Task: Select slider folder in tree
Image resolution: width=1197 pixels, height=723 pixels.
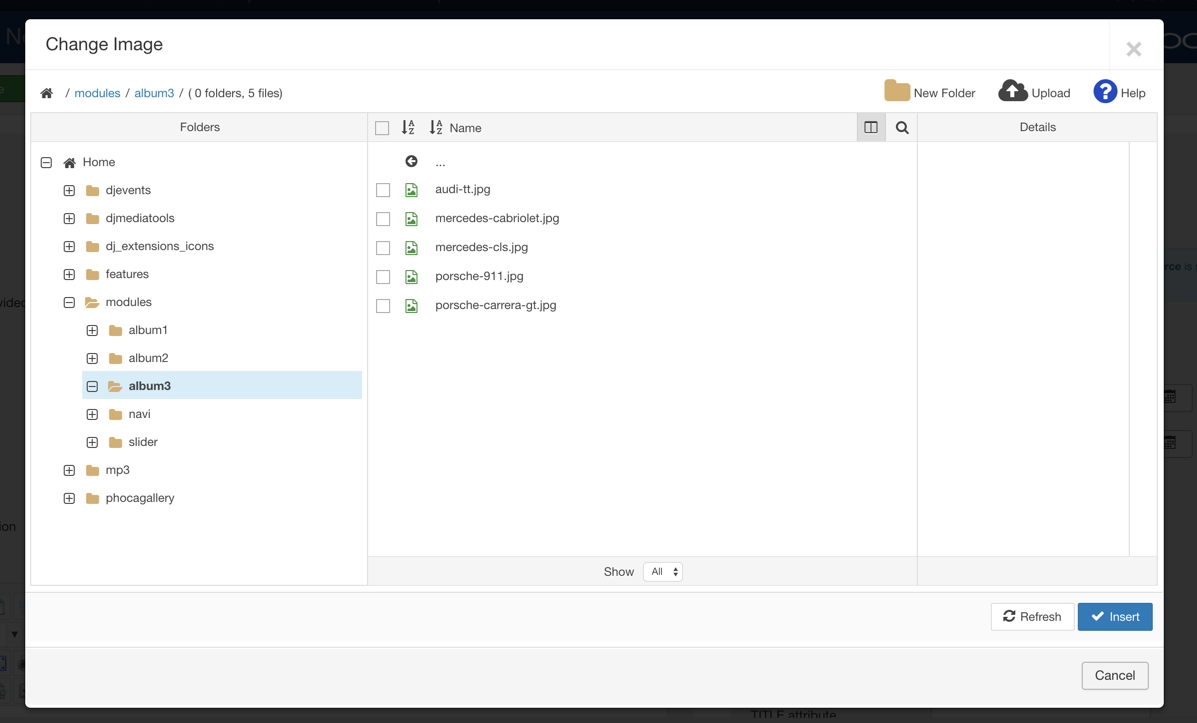Action: 143,442
